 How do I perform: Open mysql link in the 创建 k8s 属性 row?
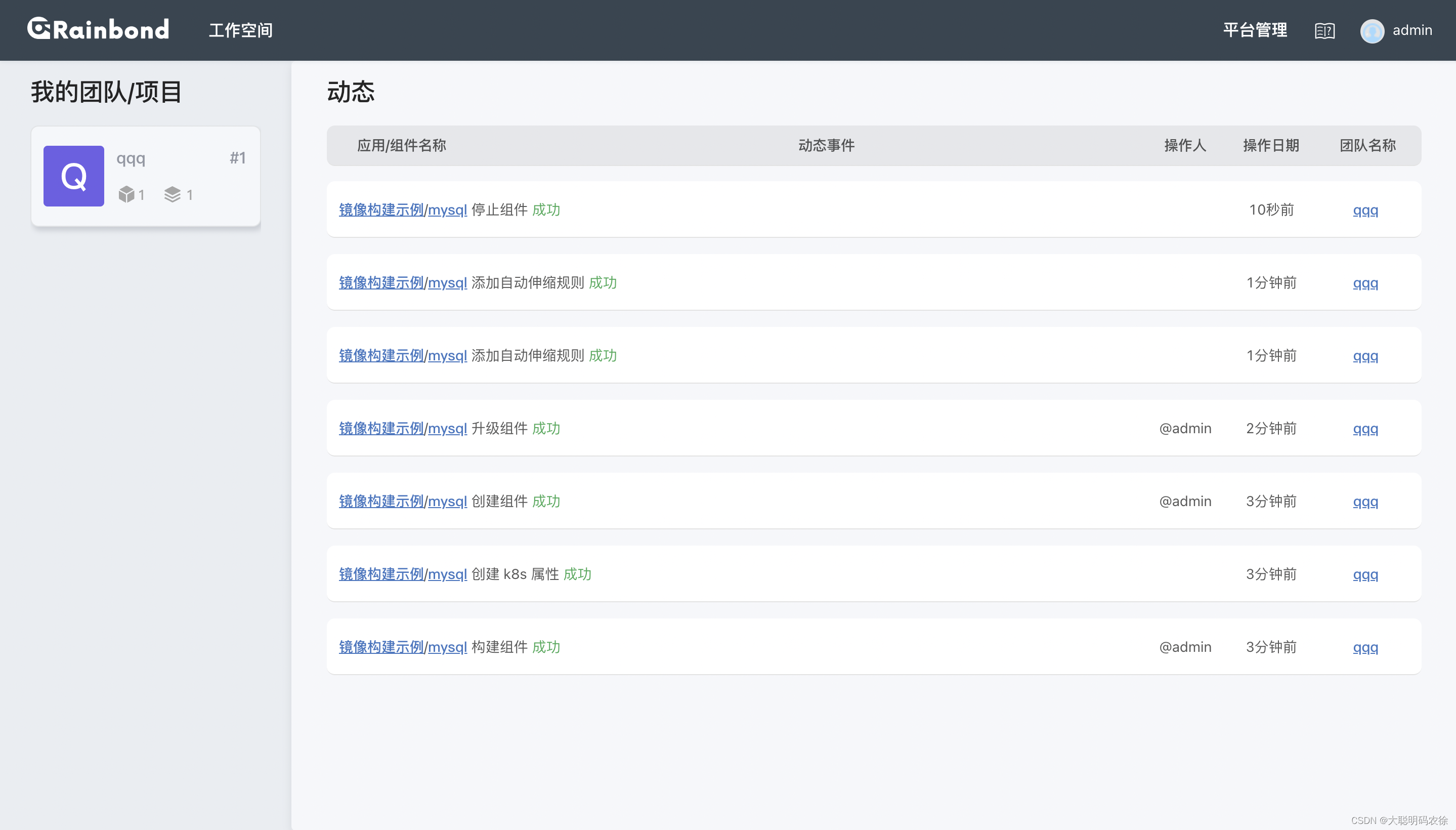[447, 574]
